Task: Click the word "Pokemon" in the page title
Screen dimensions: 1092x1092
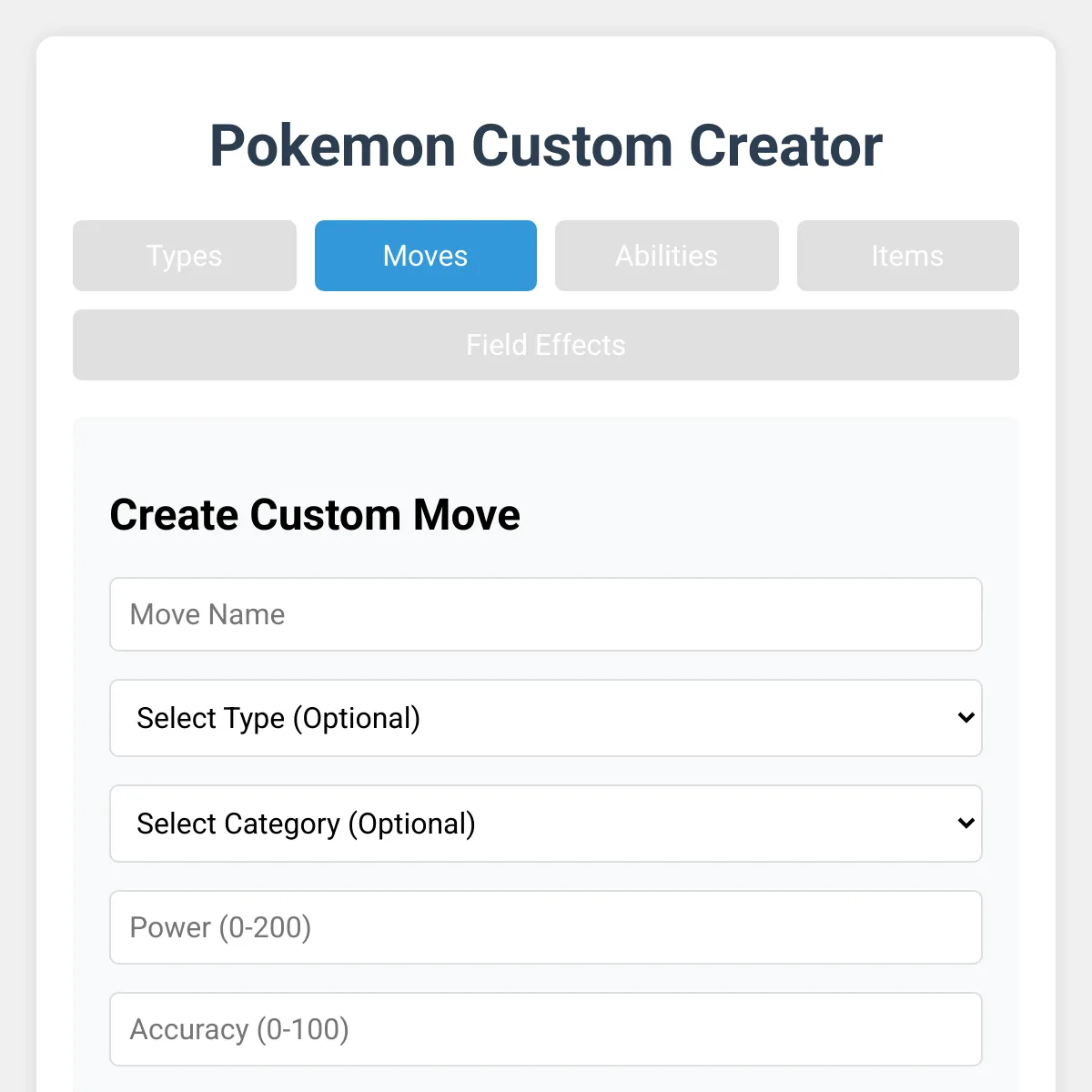Action: tap(332, 147)
